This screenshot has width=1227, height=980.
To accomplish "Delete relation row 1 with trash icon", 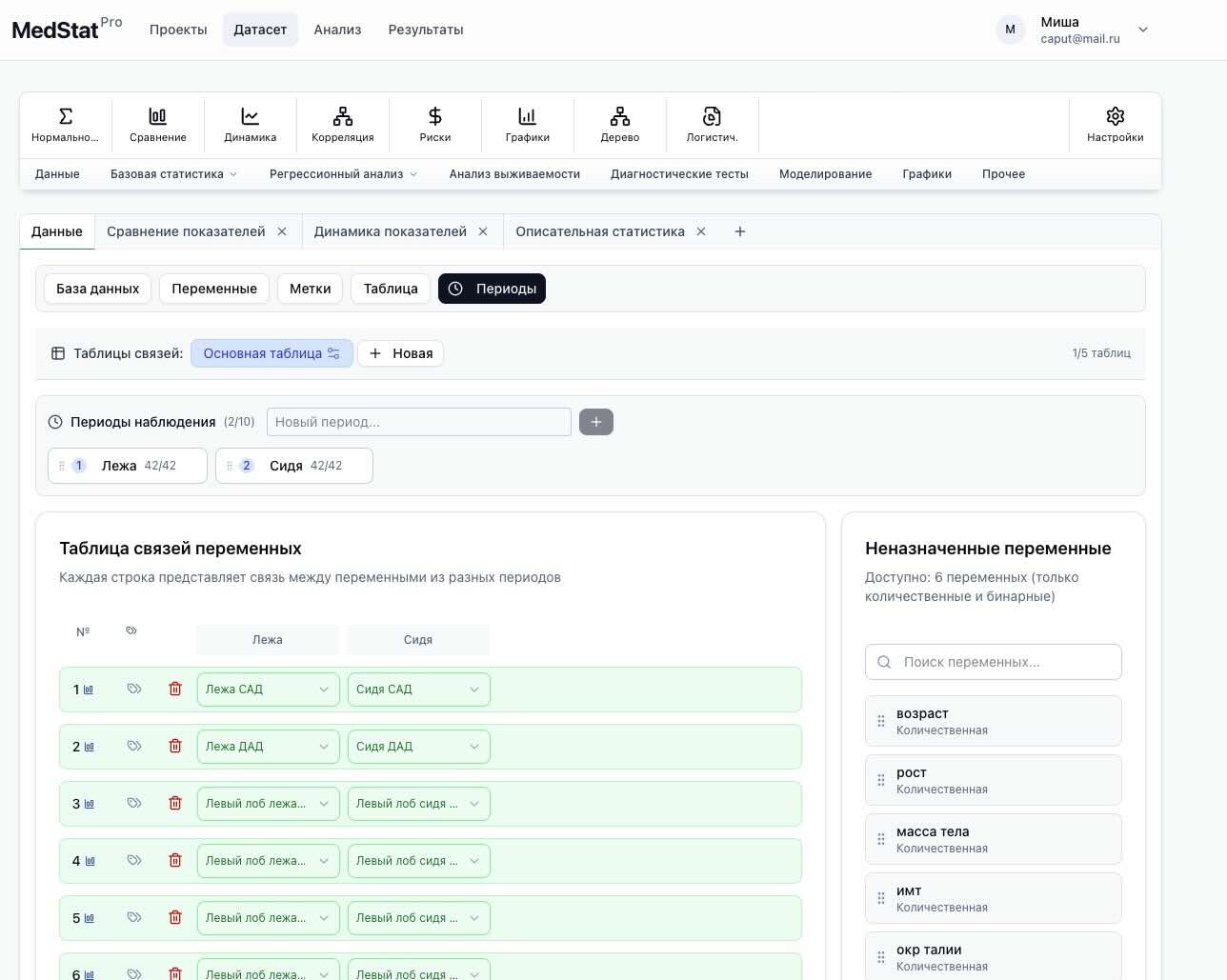I will pyautogui.click(x=175, y=689).
